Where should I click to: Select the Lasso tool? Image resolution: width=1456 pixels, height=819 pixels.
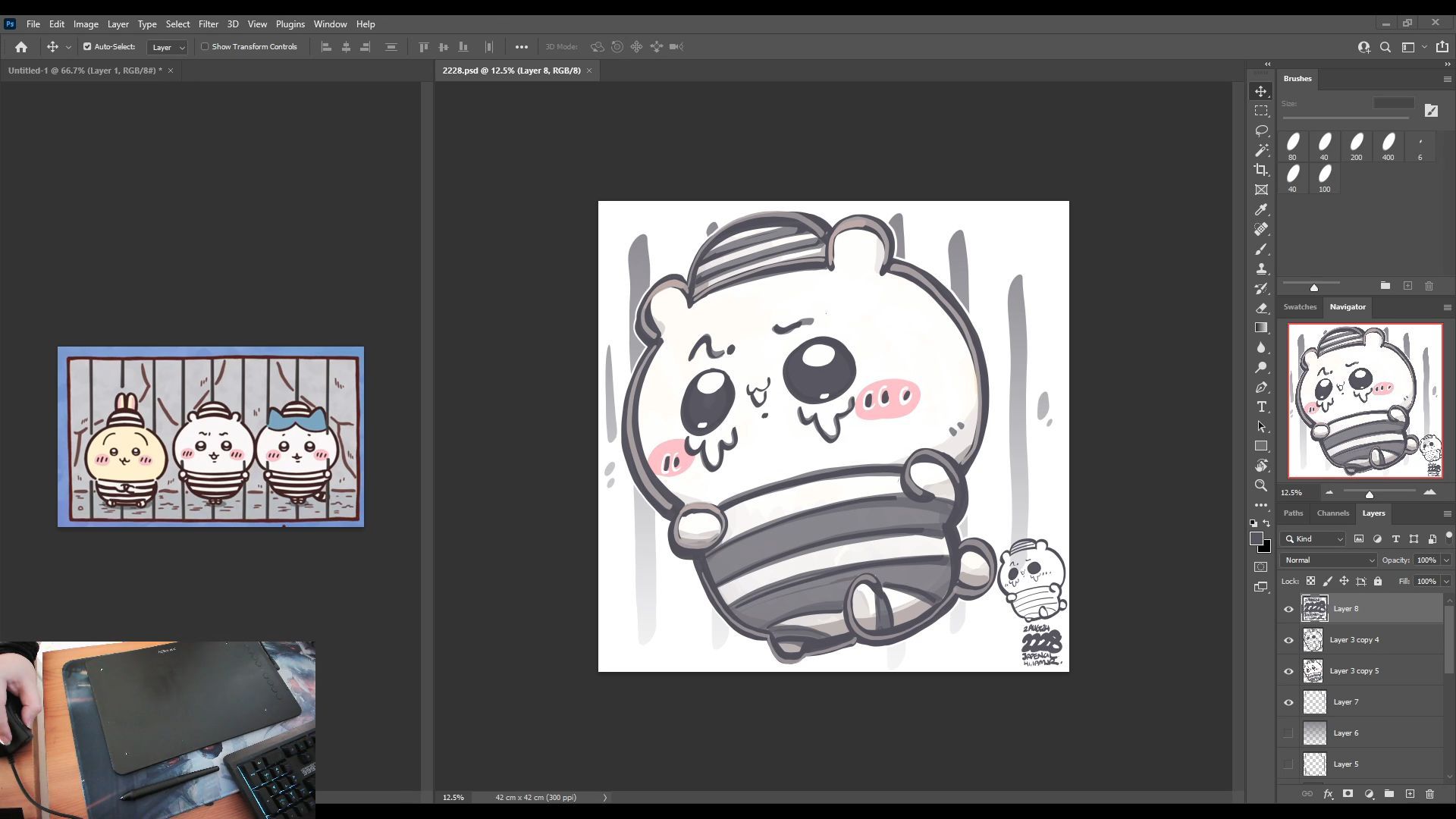pyautogui.click(x=1261, y=130)
